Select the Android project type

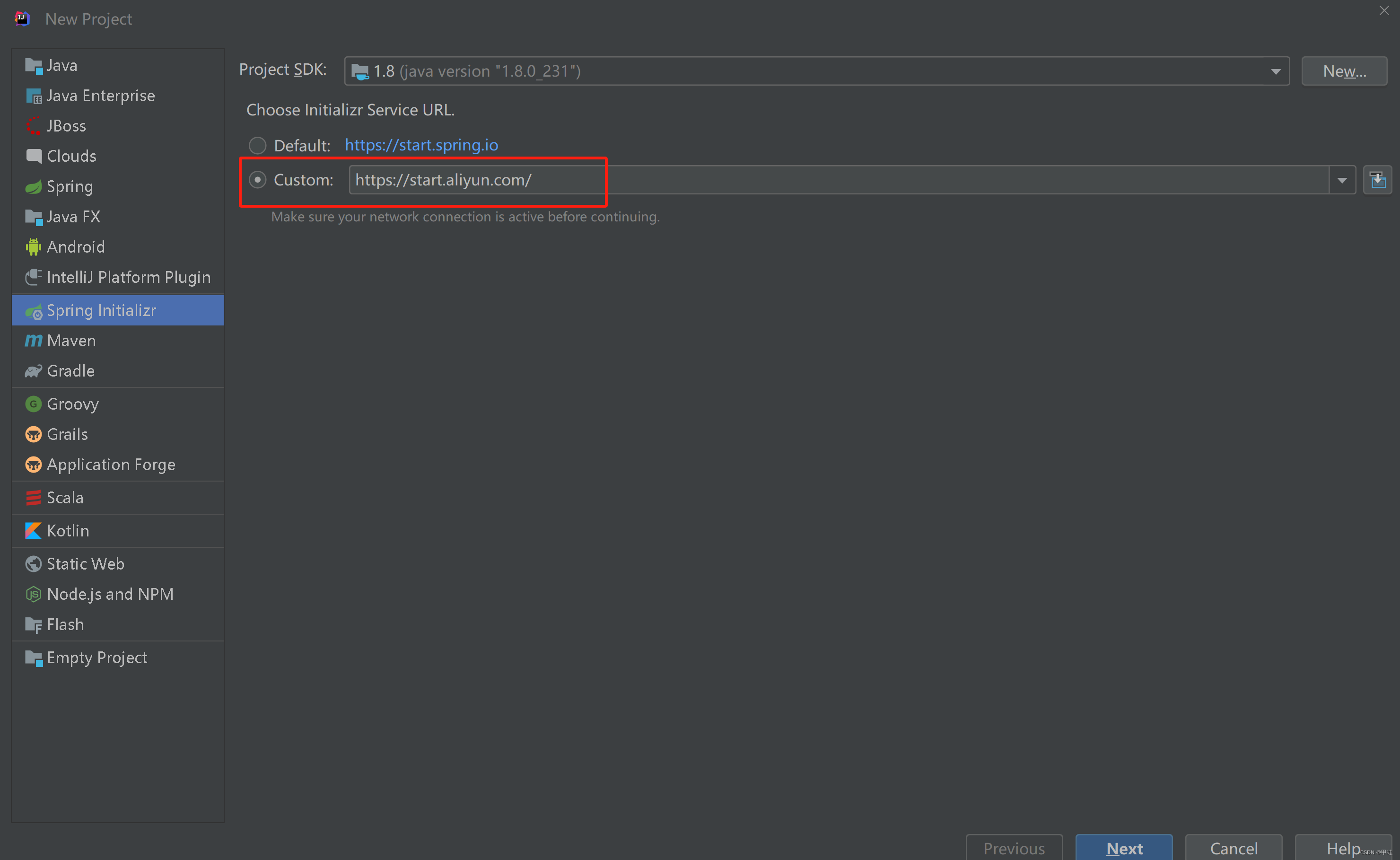pyautogui.click(x=76, y=246)
